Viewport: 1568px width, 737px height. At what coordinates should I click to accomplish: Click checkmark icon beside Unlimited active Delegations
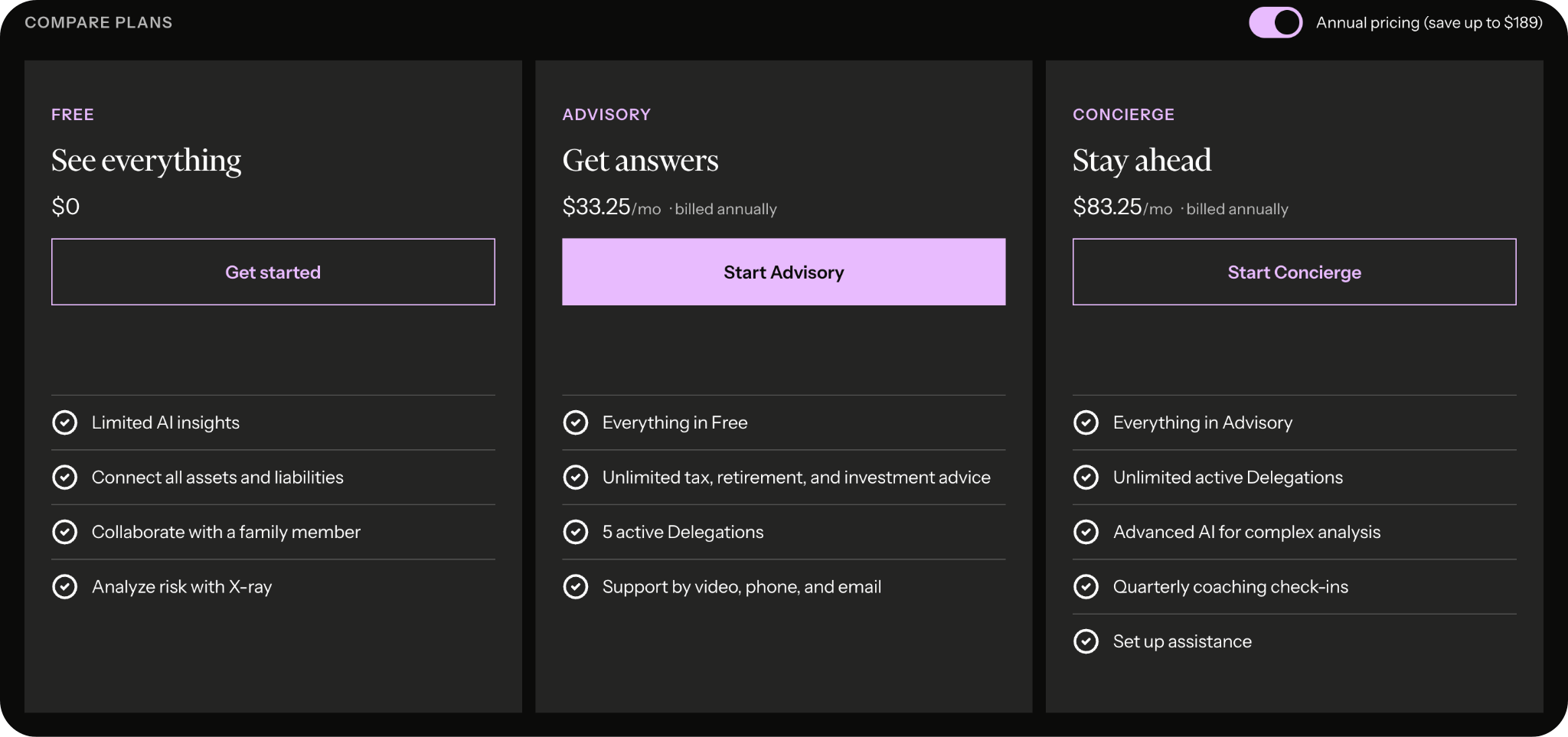click(1086, 478)
